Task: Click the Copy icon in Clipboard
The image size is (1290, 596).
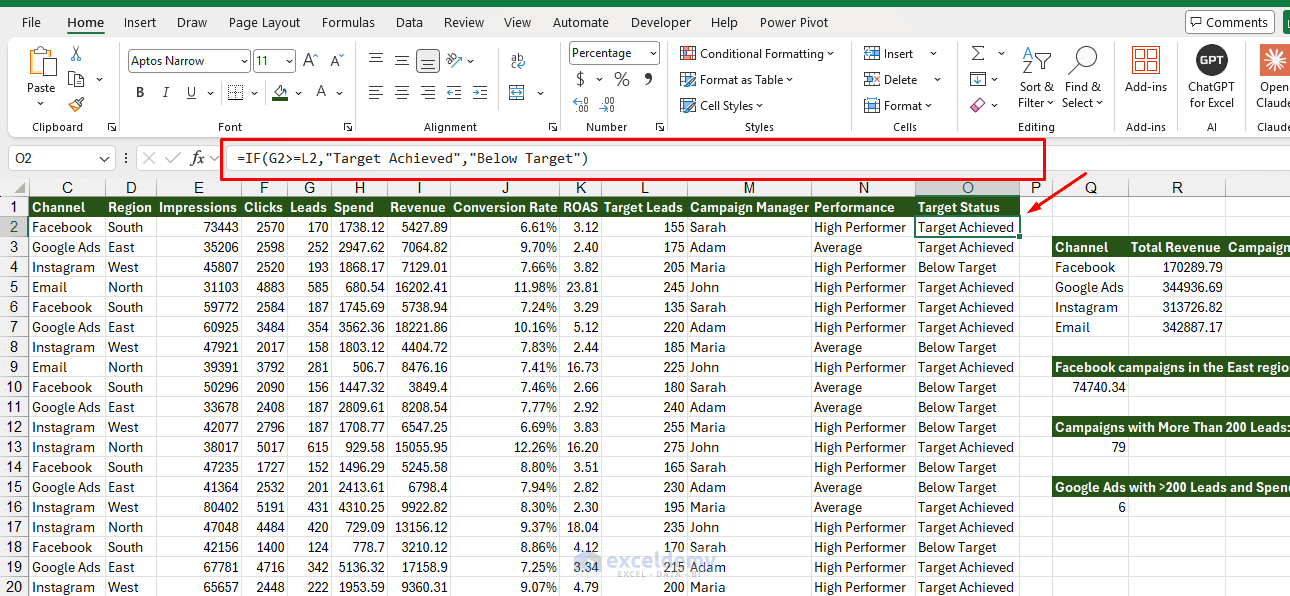Action: (x=76, y=79)
